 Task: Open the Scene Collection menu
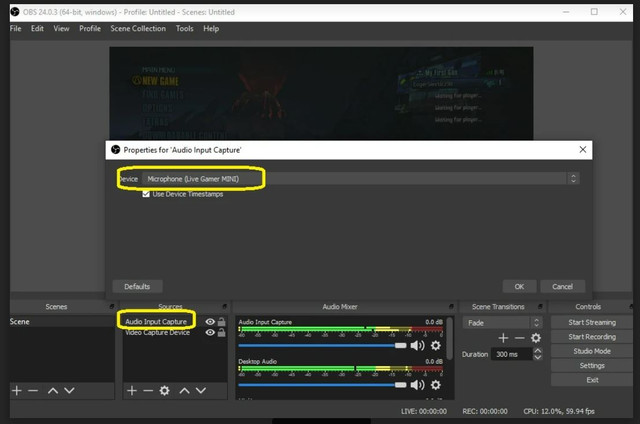[x=138, y=29]
